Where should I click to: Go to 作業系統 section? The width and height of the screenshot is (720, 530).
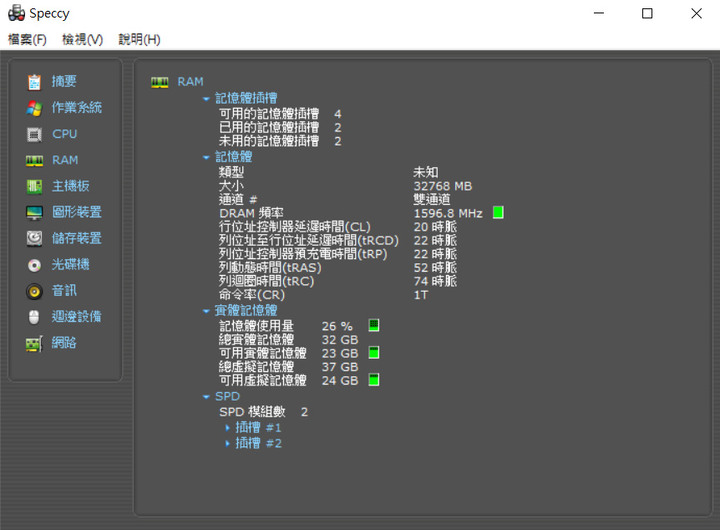77,107
